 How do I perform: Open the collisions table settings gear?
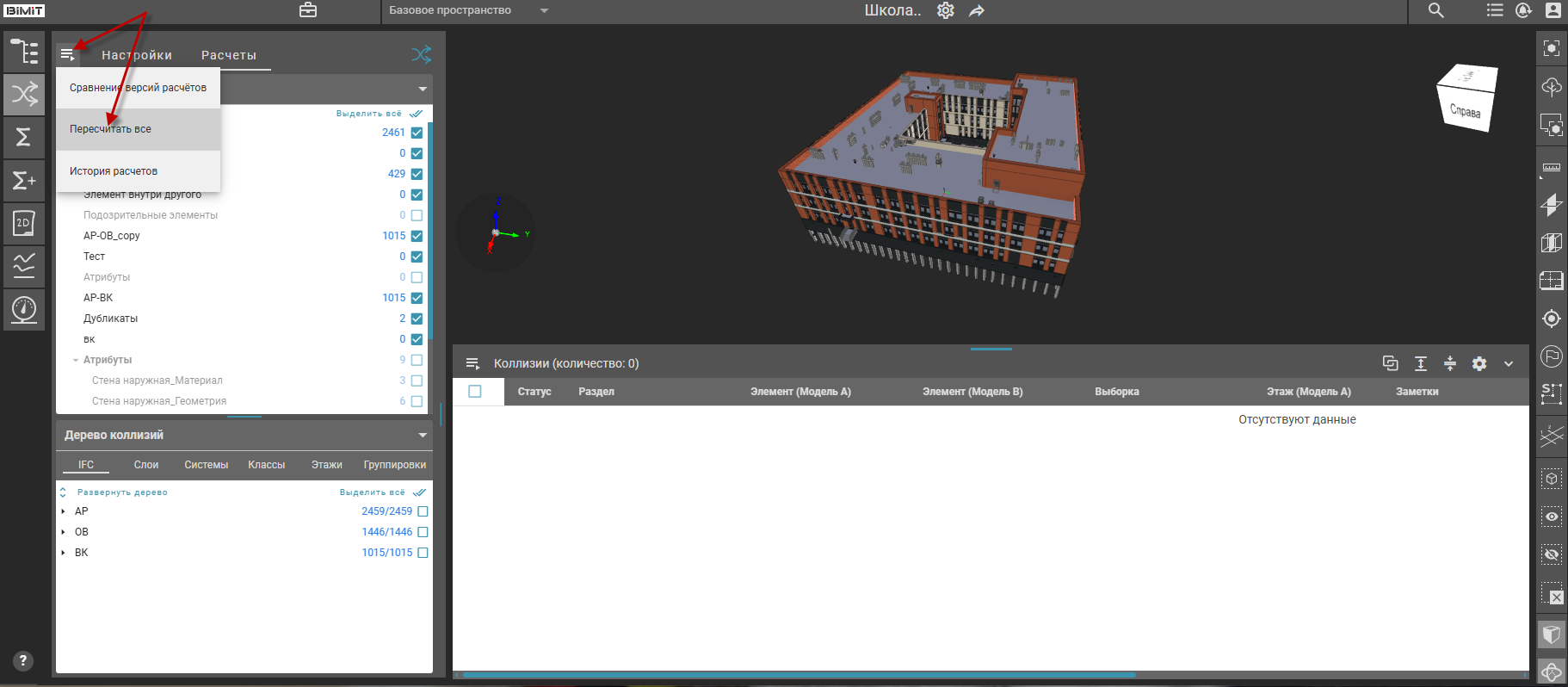tap(1478, 363)
